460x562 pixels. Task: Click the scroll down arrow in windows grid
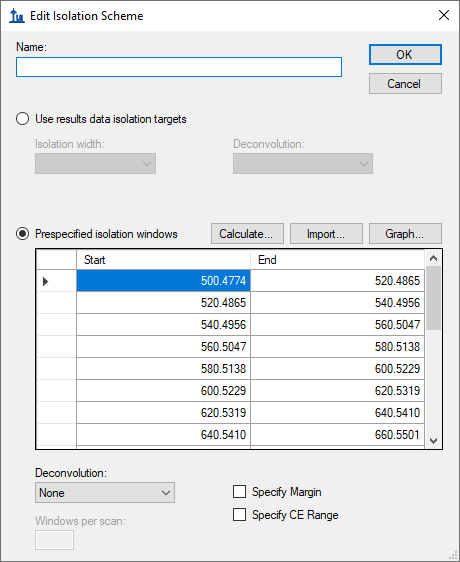click(x=433, y=440)
